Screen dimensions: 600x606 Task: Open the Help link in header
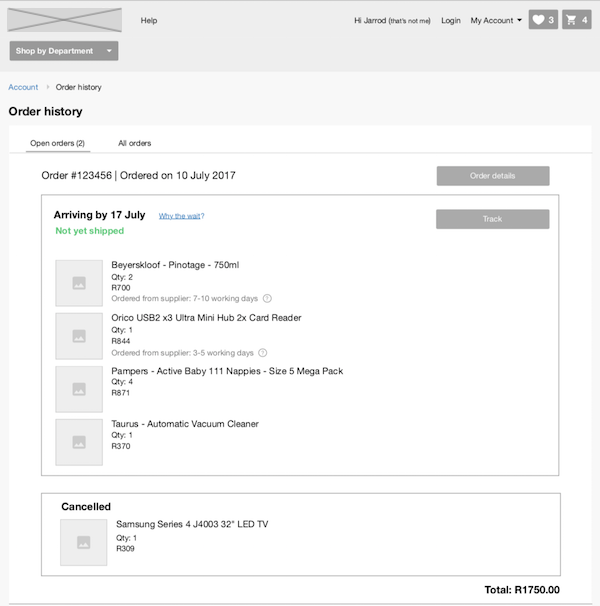pyautogui.click(x=149, y=20)
